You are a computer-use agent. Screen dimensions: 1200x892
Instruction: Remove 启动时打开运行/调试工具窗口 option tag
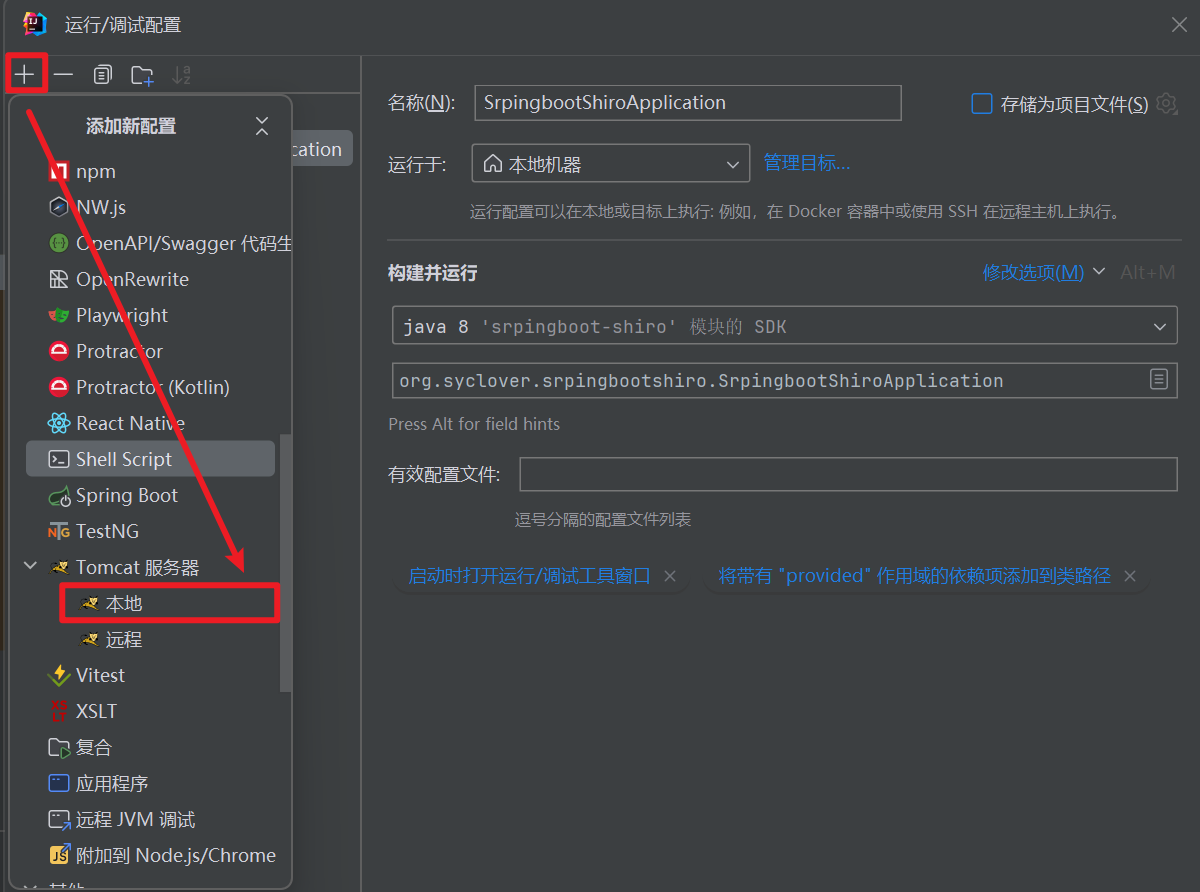coord(670,576)
